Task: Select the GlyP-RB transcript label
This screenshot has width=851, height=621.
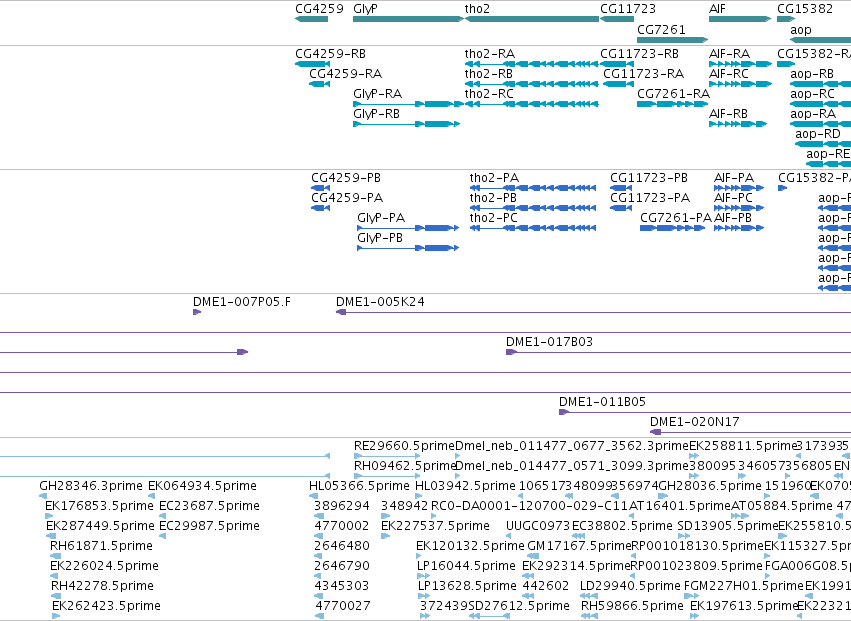Action: tap(377, 114)
